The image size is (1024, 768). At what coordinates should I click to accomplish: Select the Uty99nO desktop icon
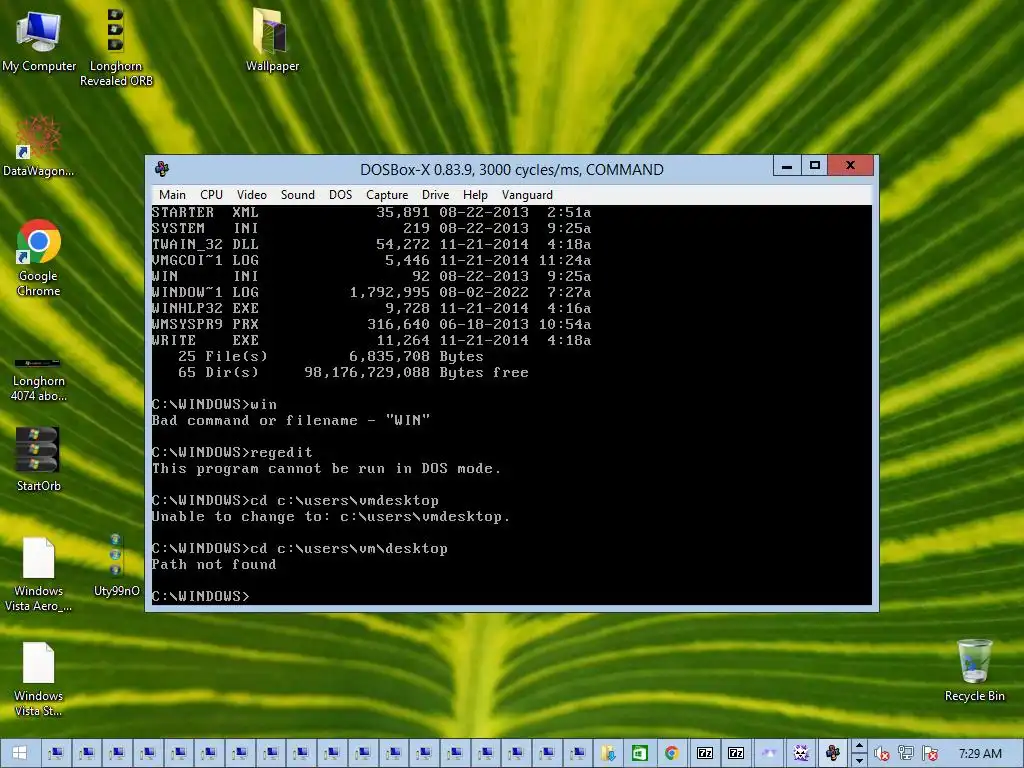116,565
